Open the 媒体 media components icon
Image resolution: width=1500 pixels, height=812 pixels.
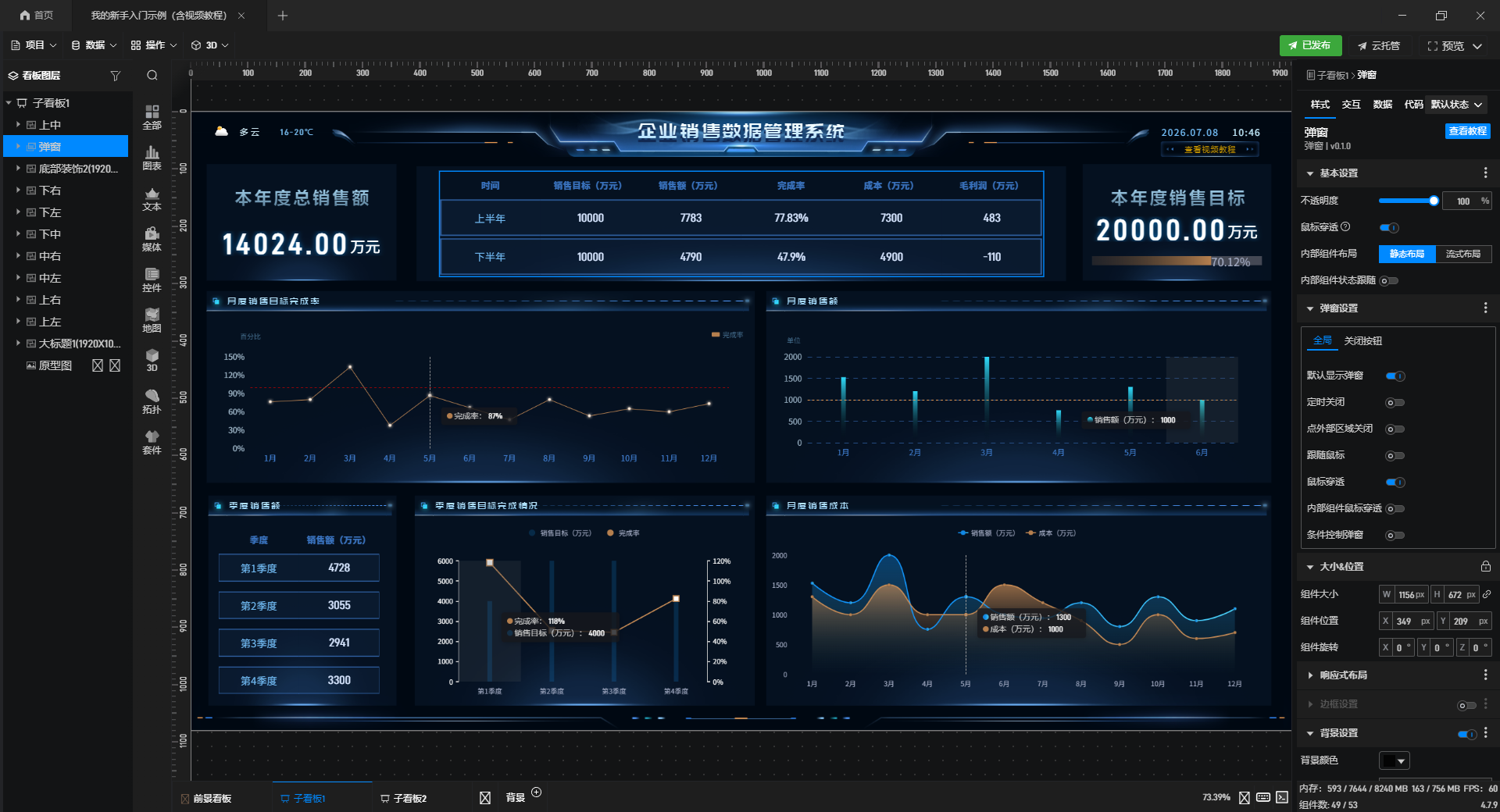[x=152, y=240]
